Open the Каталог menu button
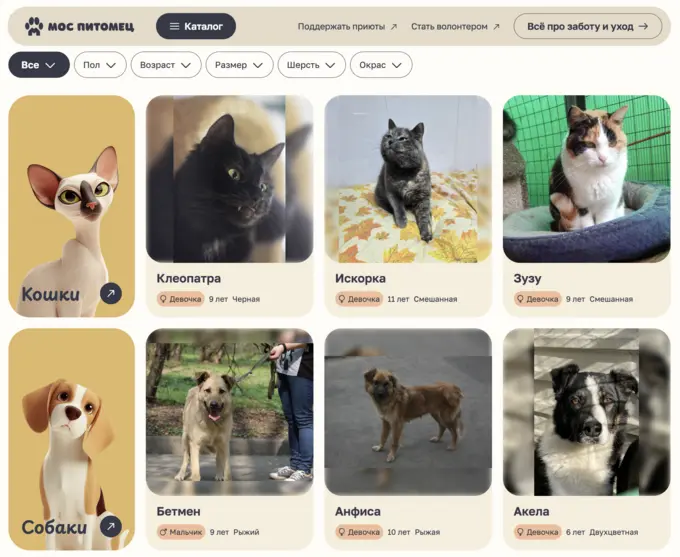The image size is (680, 557). pyautogui.click(x=196, y=26)
